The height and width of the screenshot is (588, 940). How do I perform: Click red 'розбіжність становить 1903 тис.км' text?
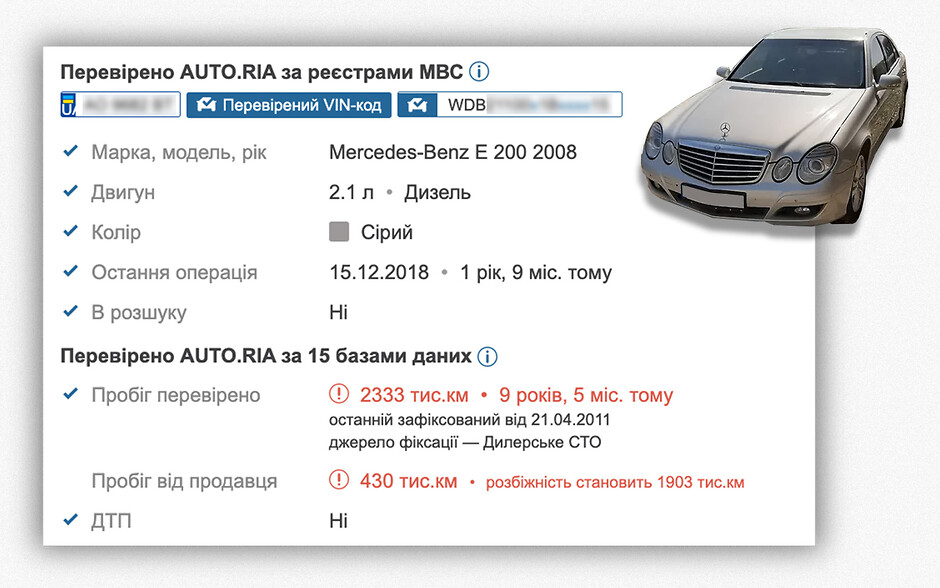tap(614, 482)
